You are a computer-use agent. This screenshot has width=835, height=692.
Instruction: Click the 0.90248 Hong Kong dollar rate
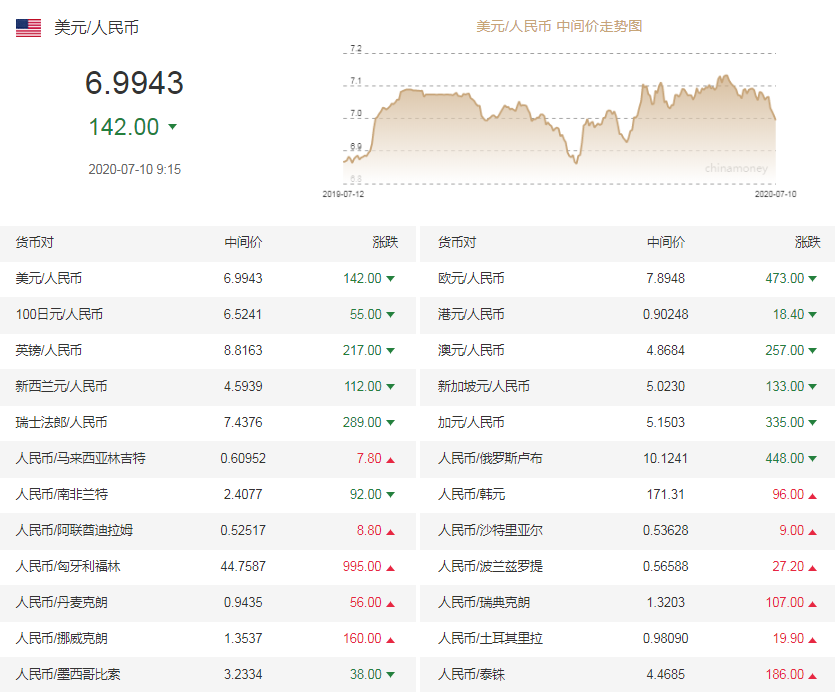pyautogui.click(x=666, y=314)
